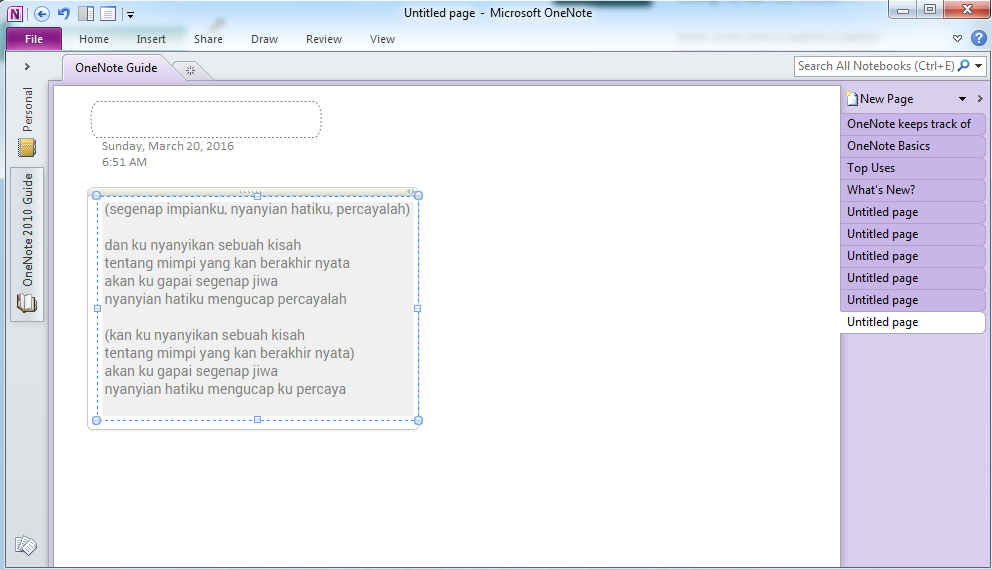Viewport: 992px width, 570px height.
Task: Open the New Page dropdown arrow
Action: (962, 99)
